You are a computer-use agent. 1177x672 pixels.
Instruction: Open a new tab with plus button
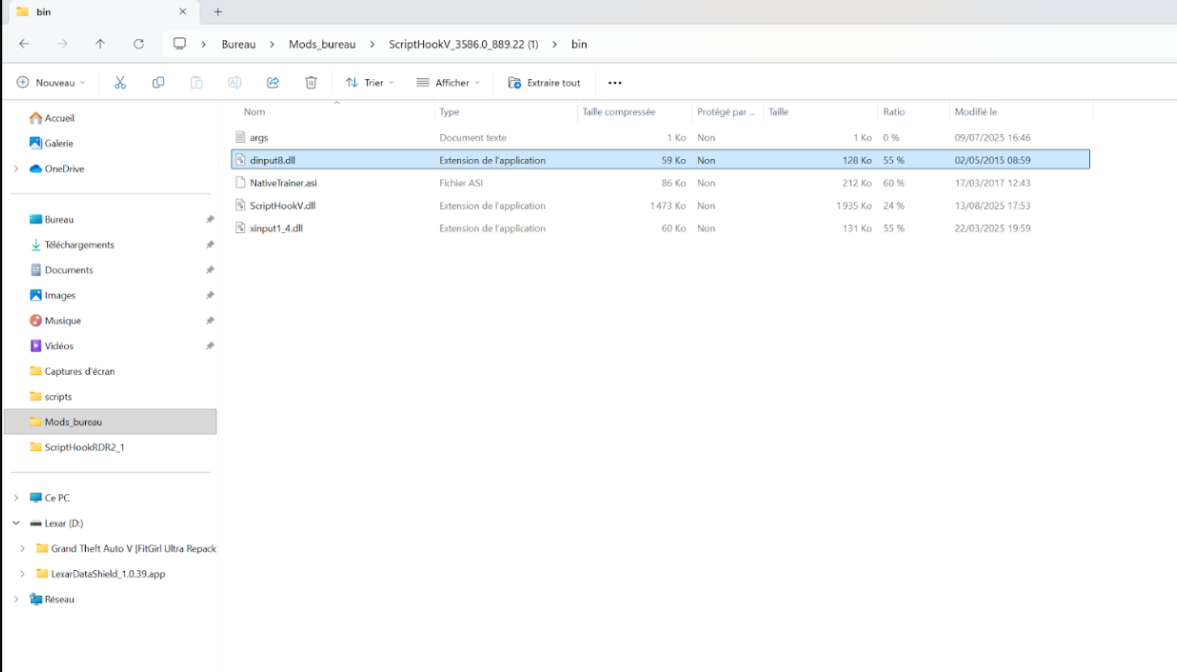click(x=218, y=12)
